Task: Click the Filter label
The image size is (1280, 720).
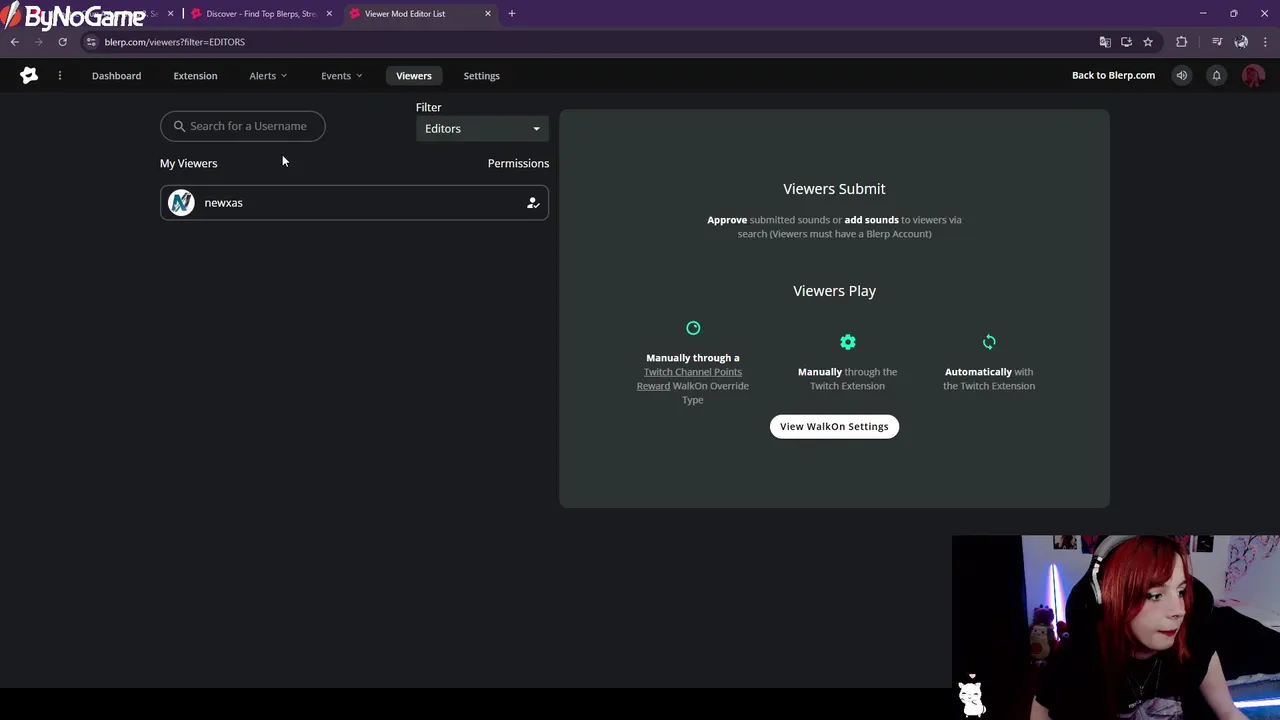Action: coord(428,107)
